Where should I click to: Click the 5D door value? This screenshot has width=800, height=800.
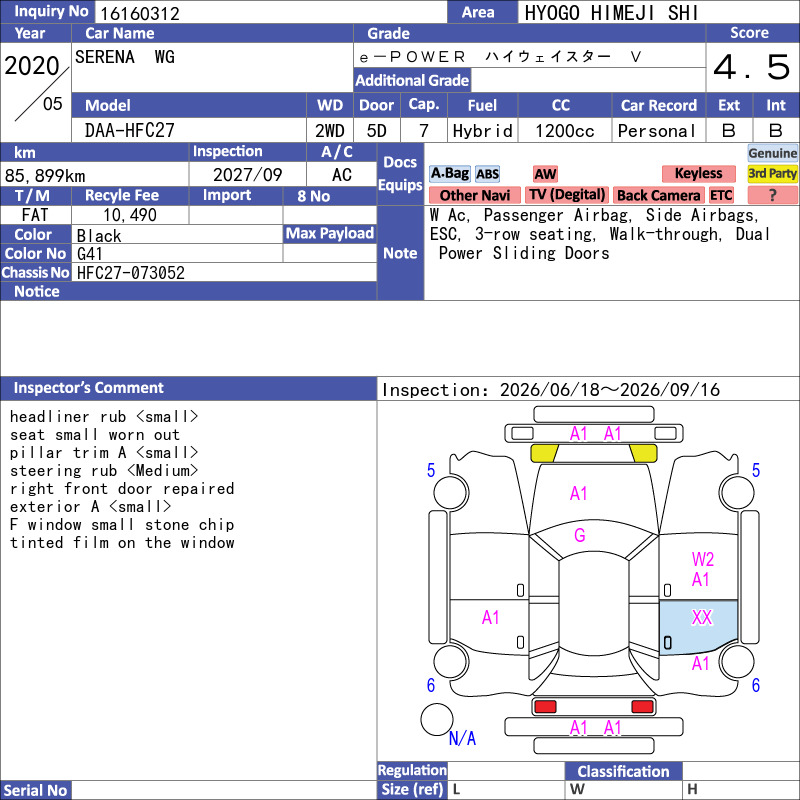pos(377,131)
